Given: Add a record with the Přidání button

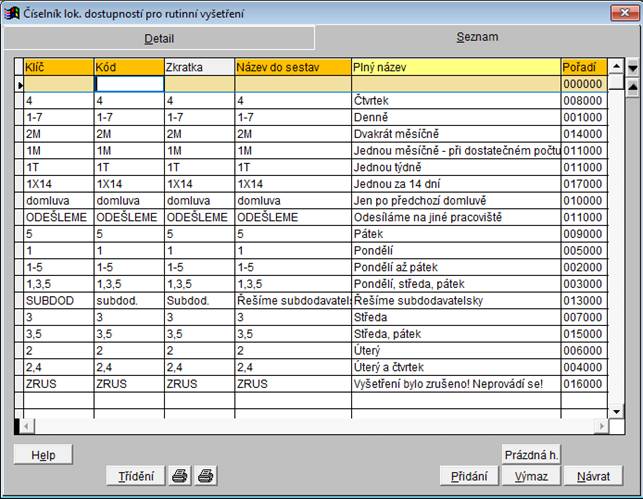Looking at the screenshot, I should pos(469,475).
